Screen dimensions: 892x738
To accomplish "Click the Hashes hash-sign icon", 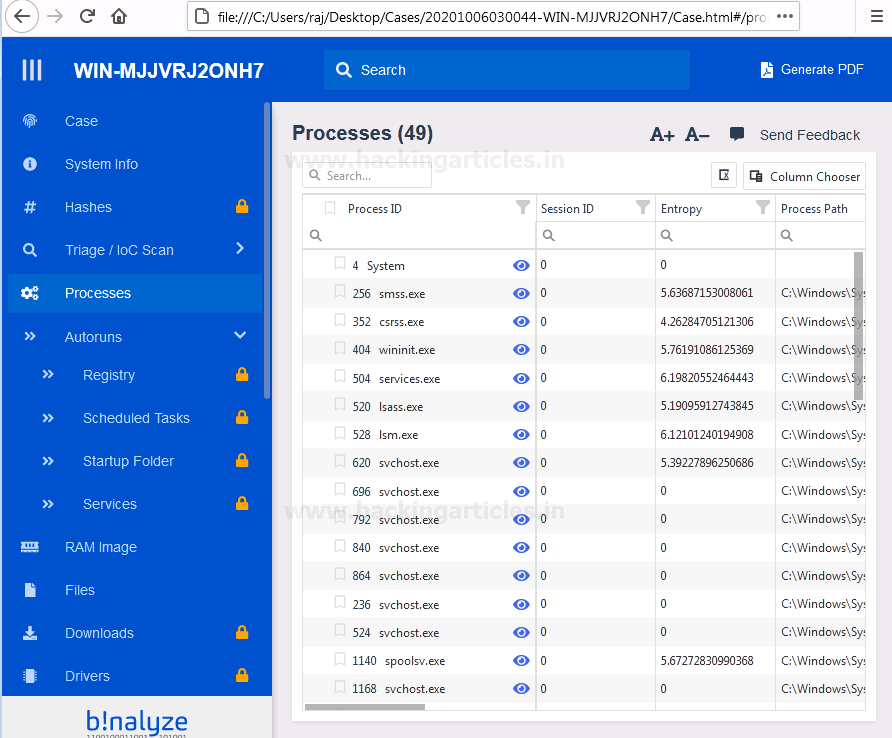I will (x=30, y=207).
